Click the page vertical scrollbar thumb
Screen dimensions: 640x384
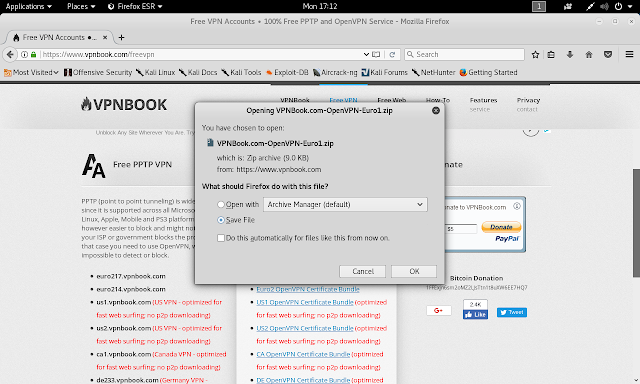[636, 223]
